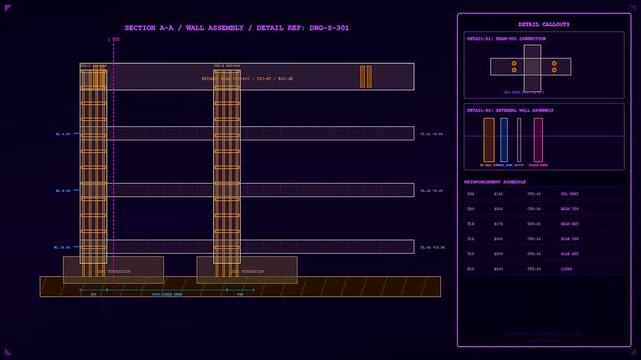Open the Detail-01 beam-col connection thumbnail
The height and width of the screenshot is (360, 641).
click(x=544, y=65)
